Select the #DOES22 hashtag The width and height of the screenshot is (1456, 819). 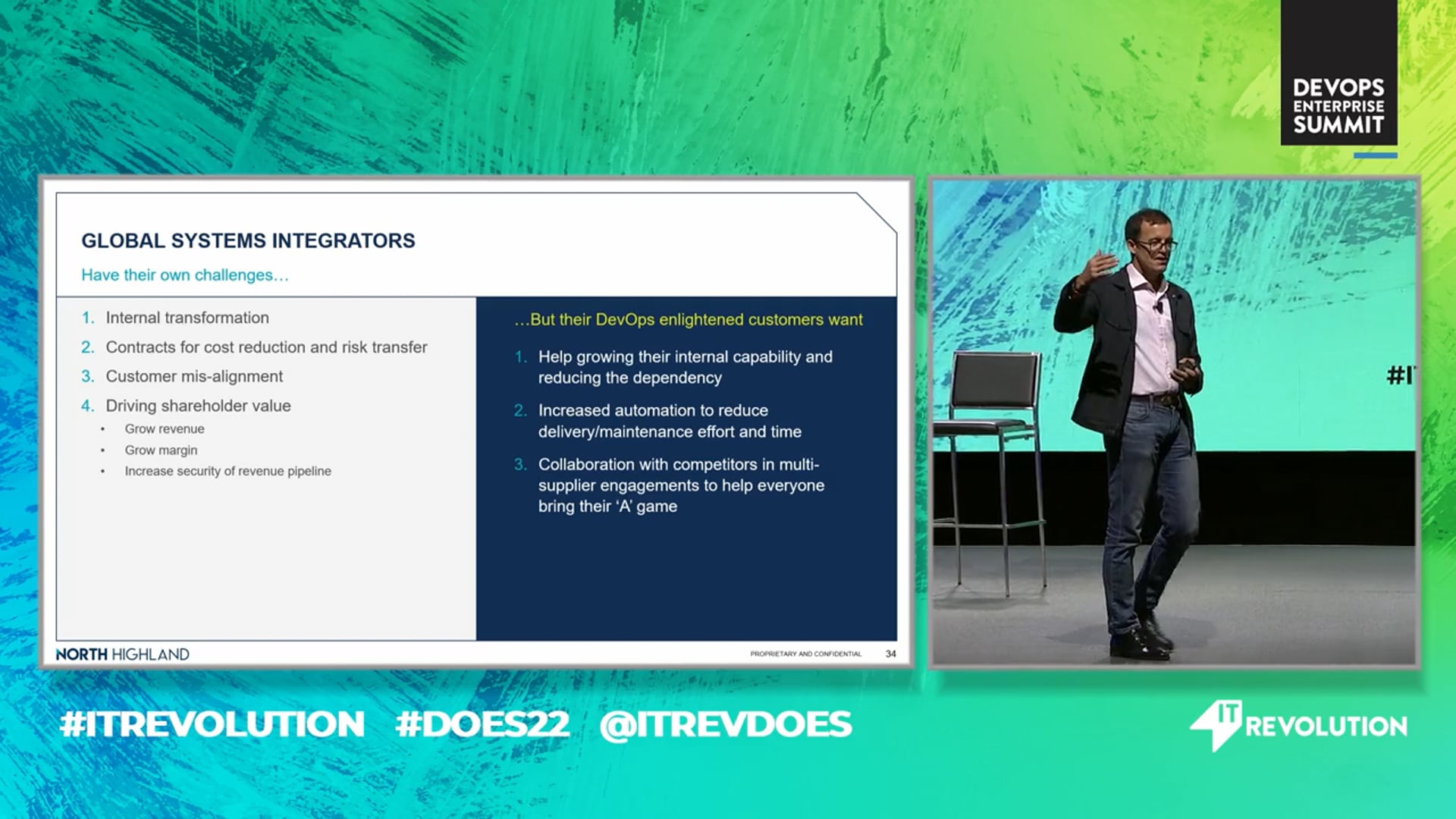pyautogui.click(x=482, y=724)
